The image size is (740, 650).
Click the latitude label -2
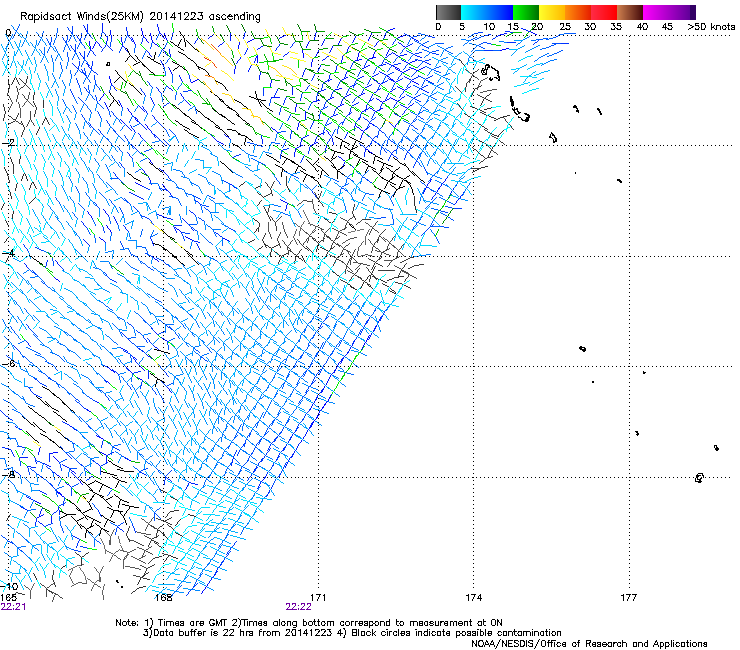pyautogui.click(x=9, y=142)
